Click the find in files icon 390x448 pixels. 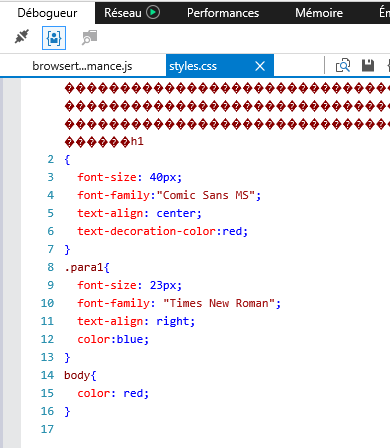[x=90, y=37]
